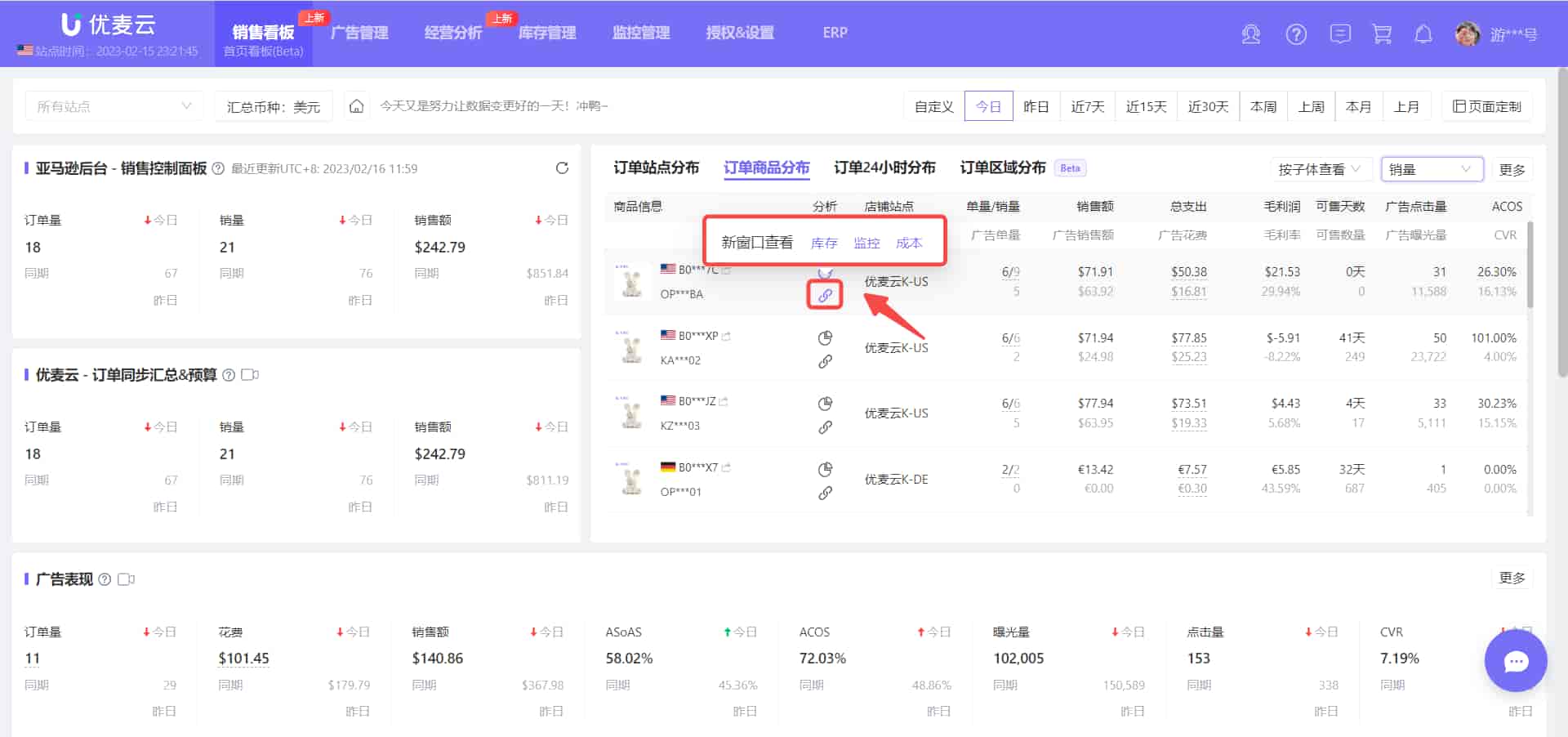The width and height of the screenshot is (1568, 737).
Task: Open the ERP menu item
Action: point(835,33)
